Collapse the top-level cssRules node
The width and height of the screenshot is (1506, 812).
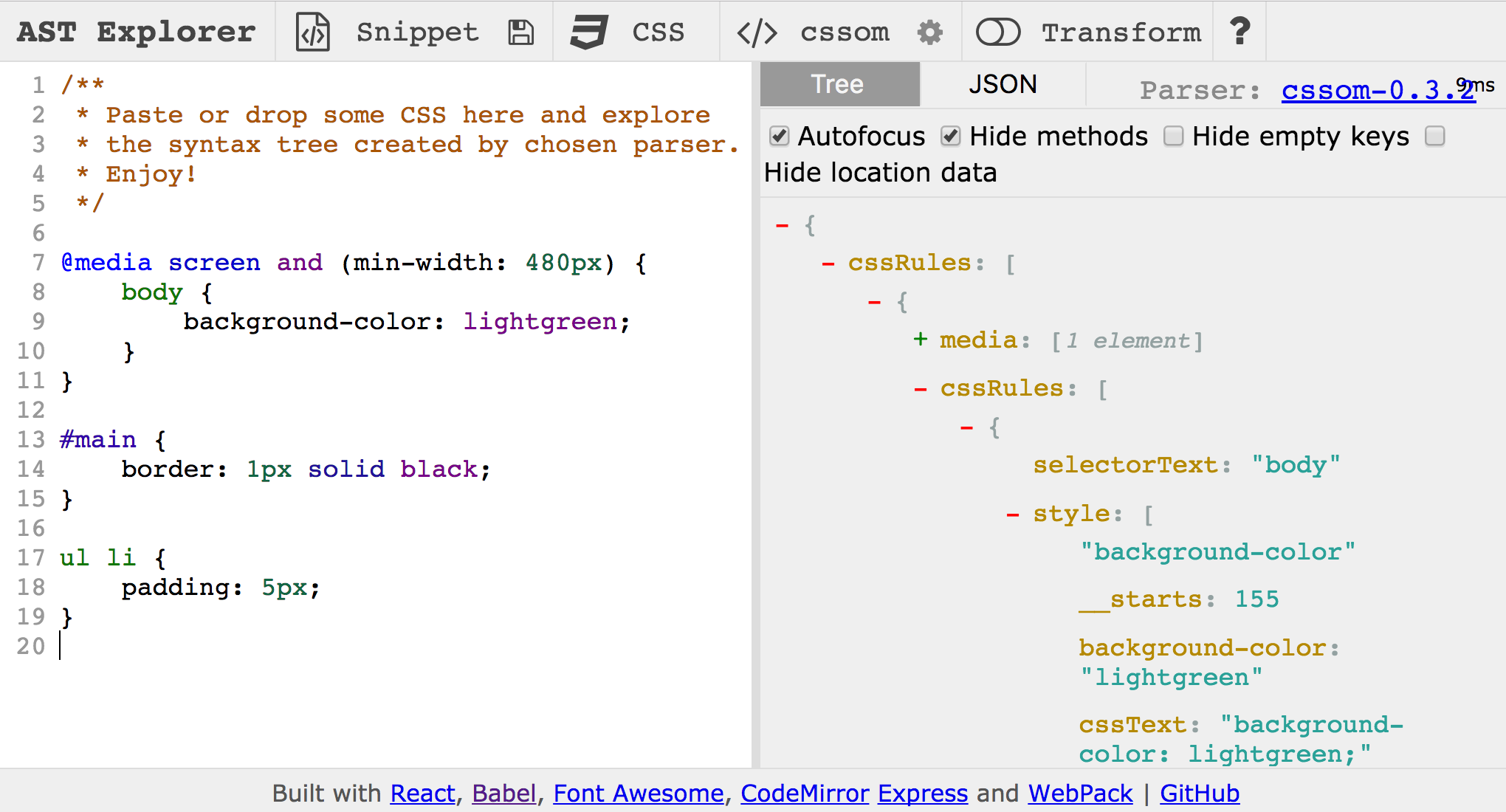[828, 264]
